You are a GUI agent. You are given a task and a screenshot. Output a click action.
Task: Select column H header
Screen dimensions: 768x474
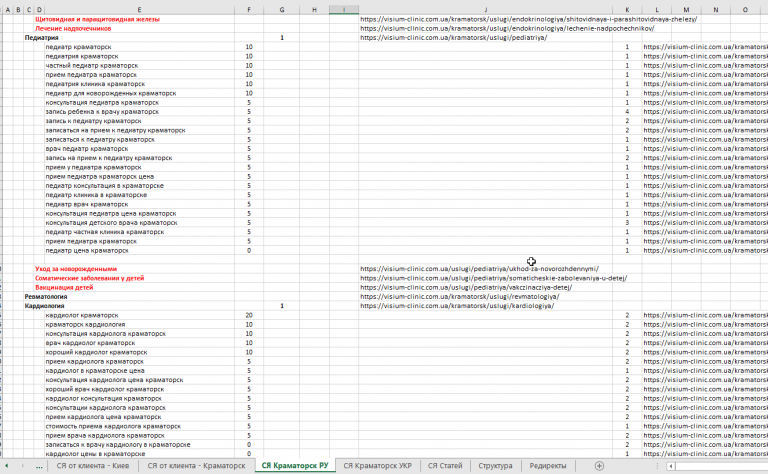coord(314,10)
